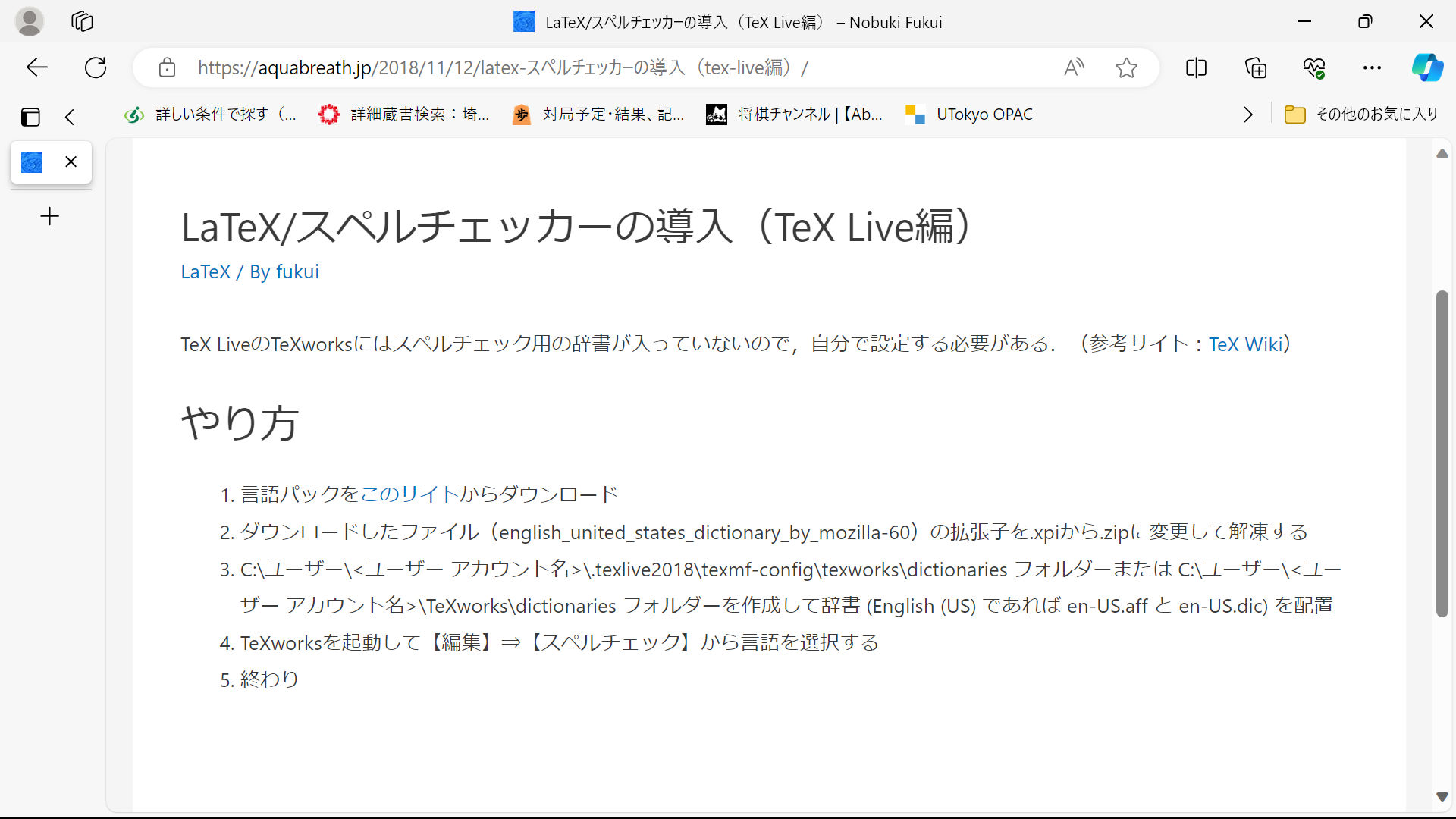Screen dimensions: 1456x819
Task: Open the TeX Wiki reference link
Action: [1245, 344]
